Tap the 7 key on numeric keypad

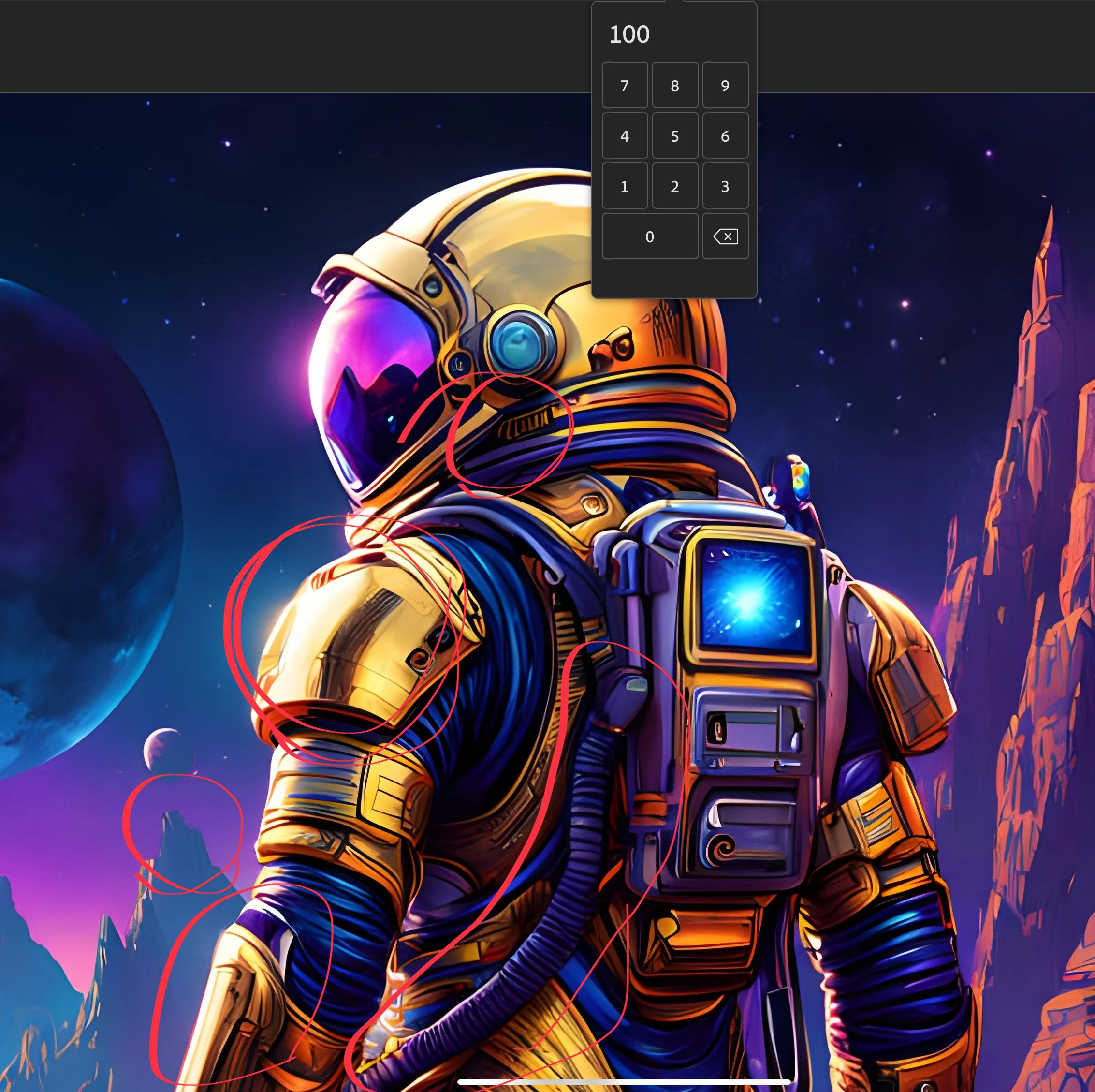point(624,86)
